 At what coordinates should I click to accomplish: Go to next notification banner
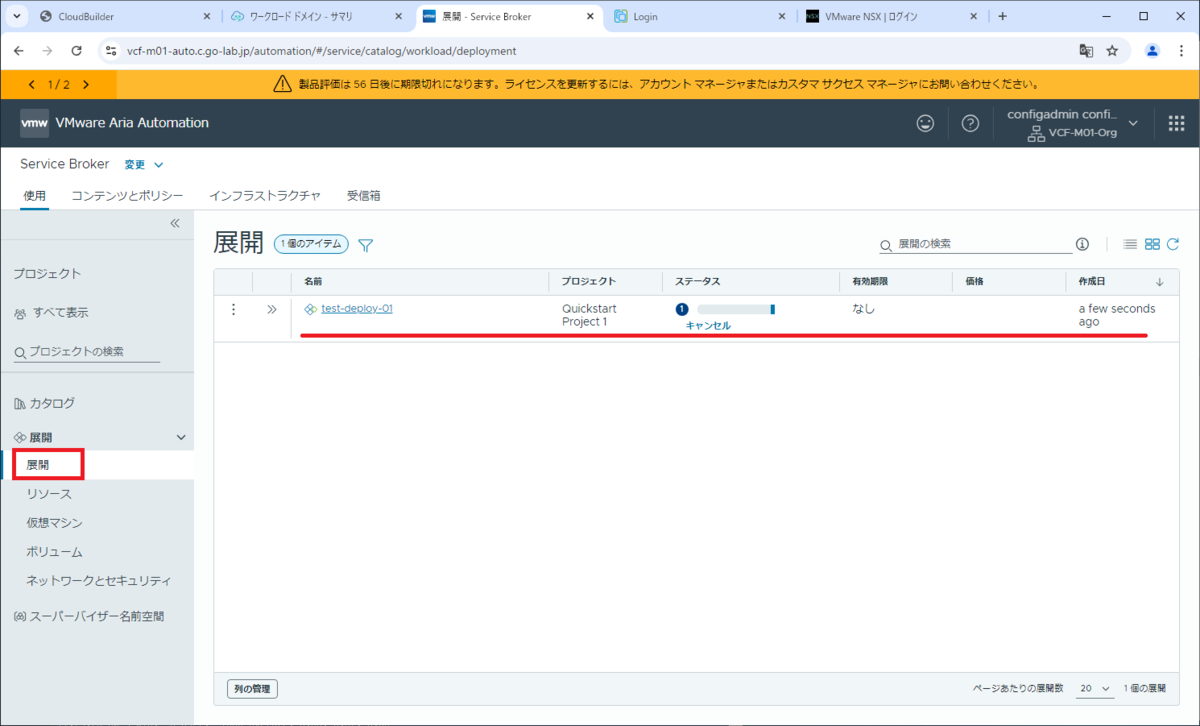coord(86,85)
